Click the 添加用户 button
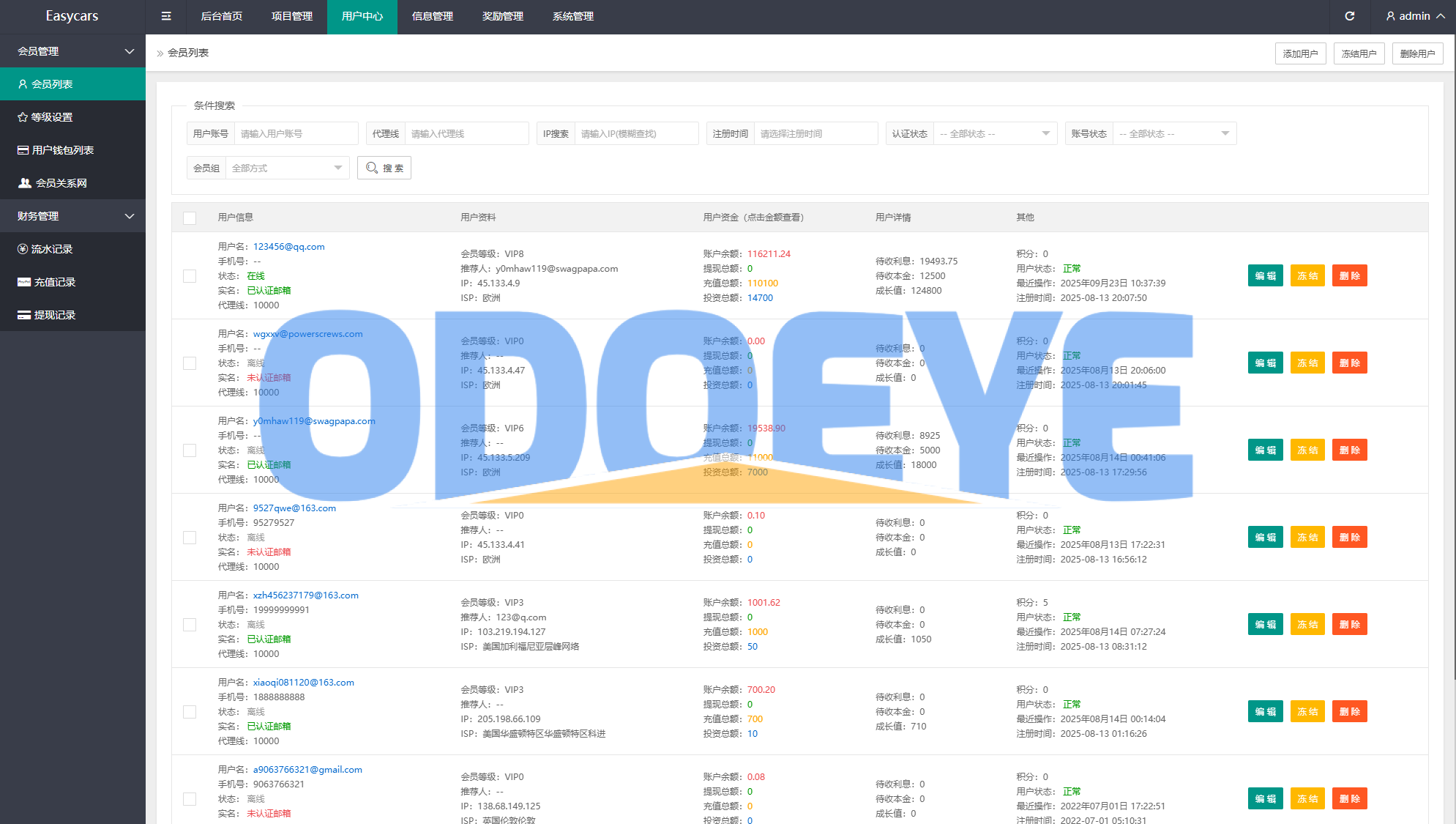Screen dimensions: 1456x824 tap(1300, 53)
